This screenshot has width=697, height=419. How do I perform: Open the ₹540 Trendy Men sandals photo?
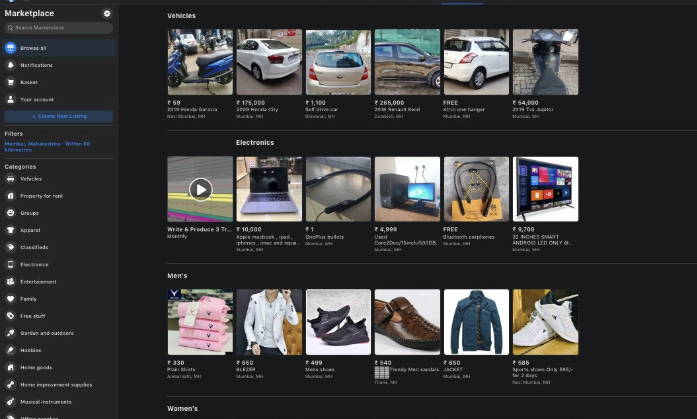tap(407, 322)
